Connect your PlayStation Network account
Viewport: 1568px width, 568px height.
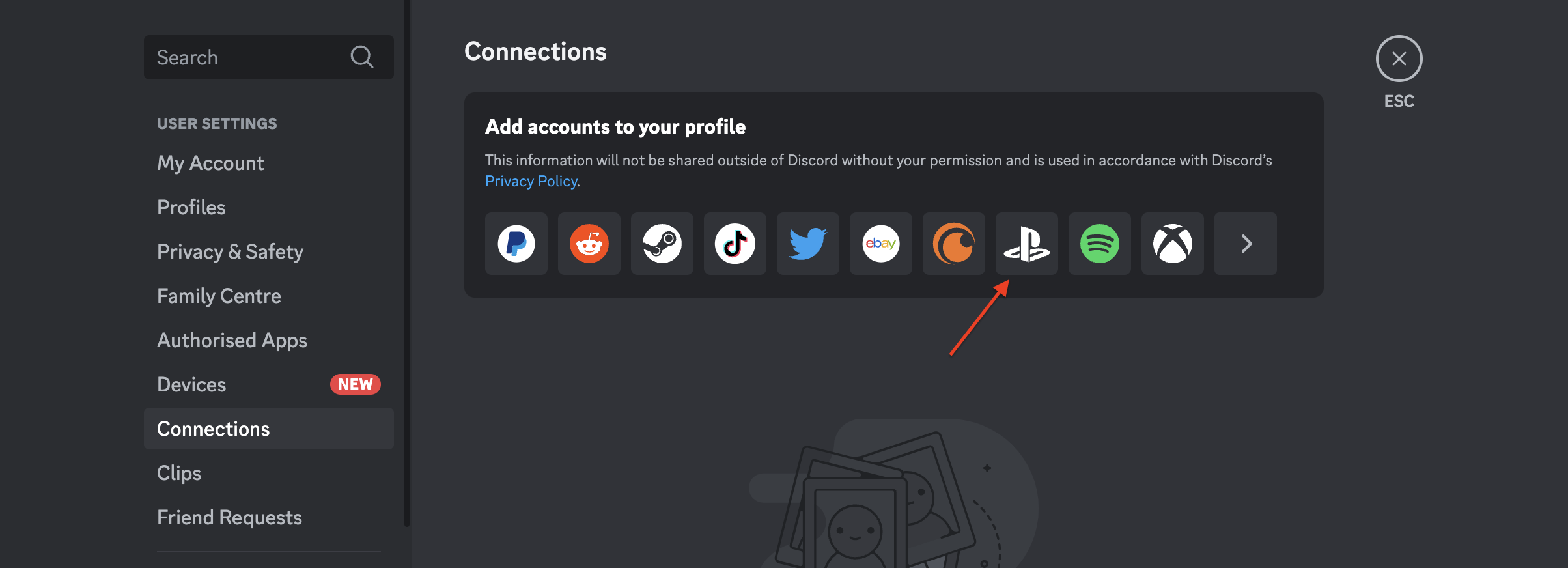click(1026, 244)
